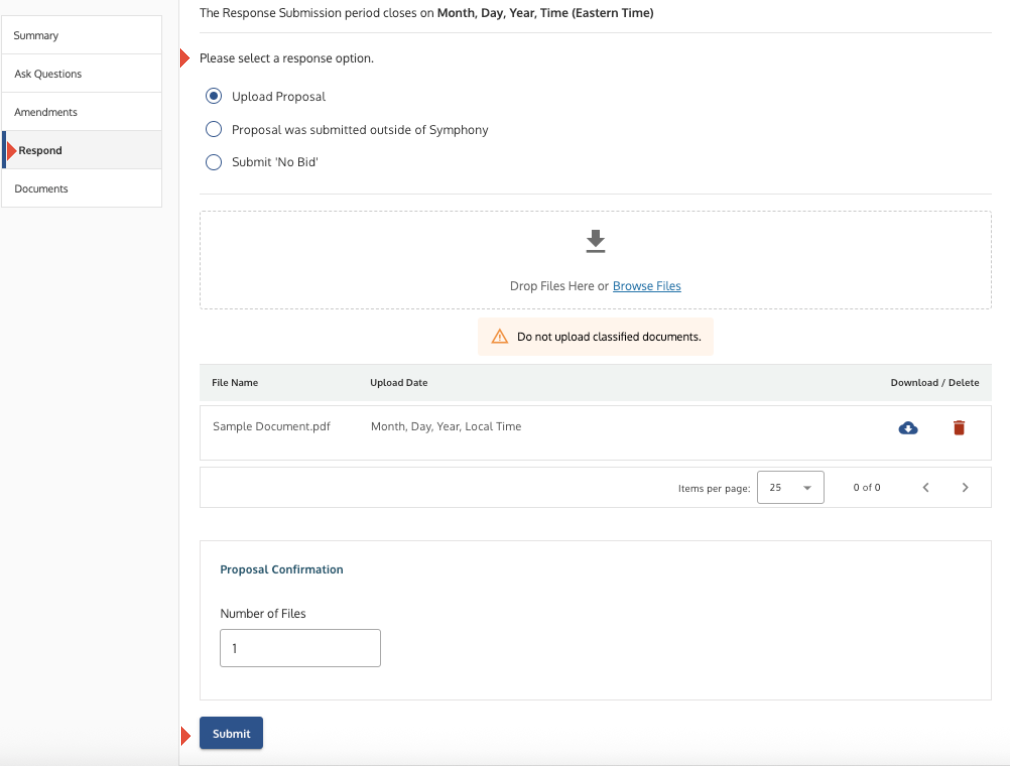
Task: Click the download arrow in the file drop zone
Action: [x=595, y=240]
